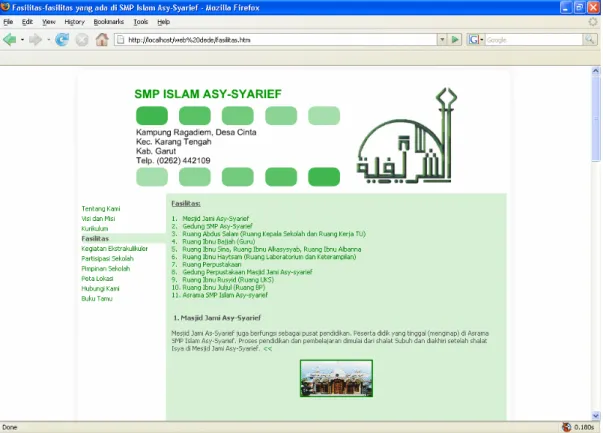Open the View menu
The image size is (603, 433).
coord(49,22)
